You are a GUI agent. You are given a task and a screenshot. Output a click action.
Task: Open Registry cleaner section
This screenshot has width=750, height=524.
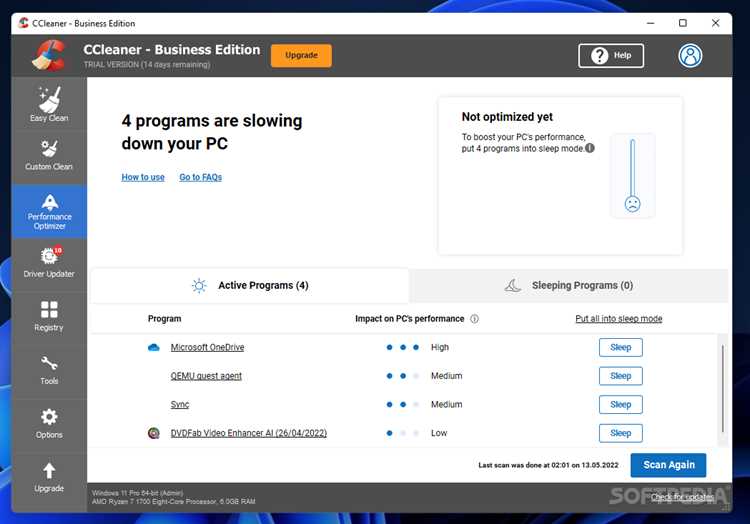tap(49, 316)
